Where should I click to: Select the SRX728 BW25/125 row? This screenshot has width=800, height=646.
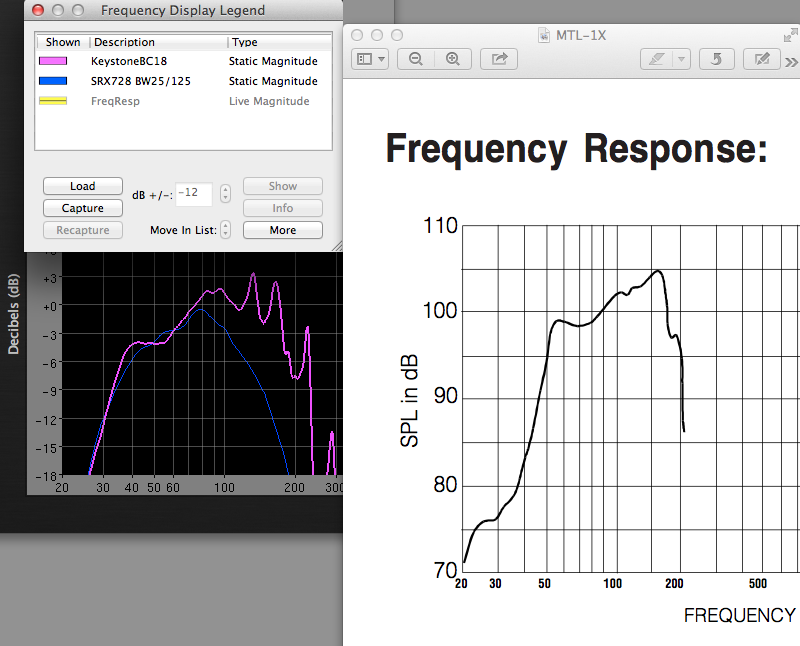pos(183,81)
